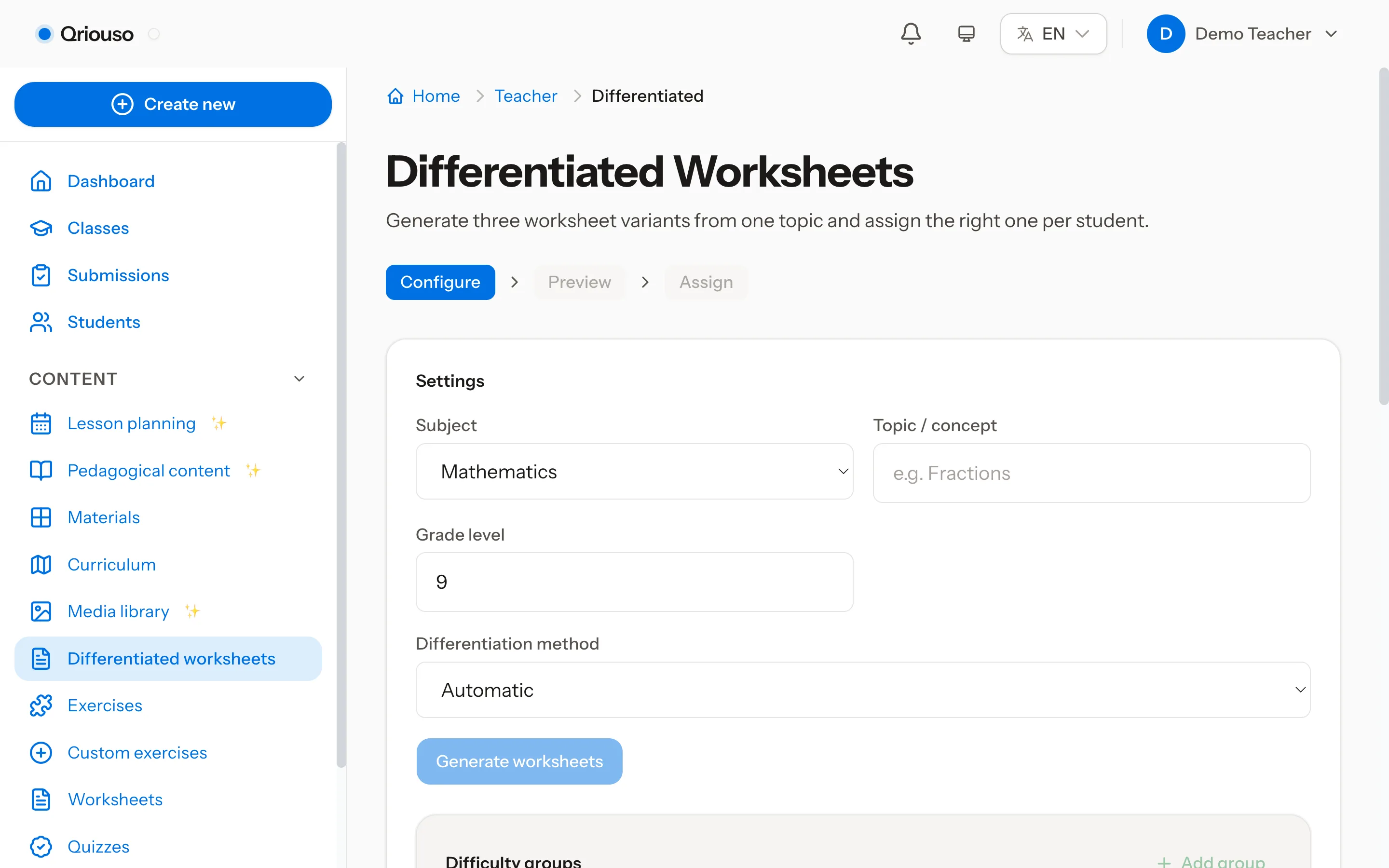Click the sparkle icon beside Pedagogical content
Screen dimensions: 1389x868
click(253, 470)
